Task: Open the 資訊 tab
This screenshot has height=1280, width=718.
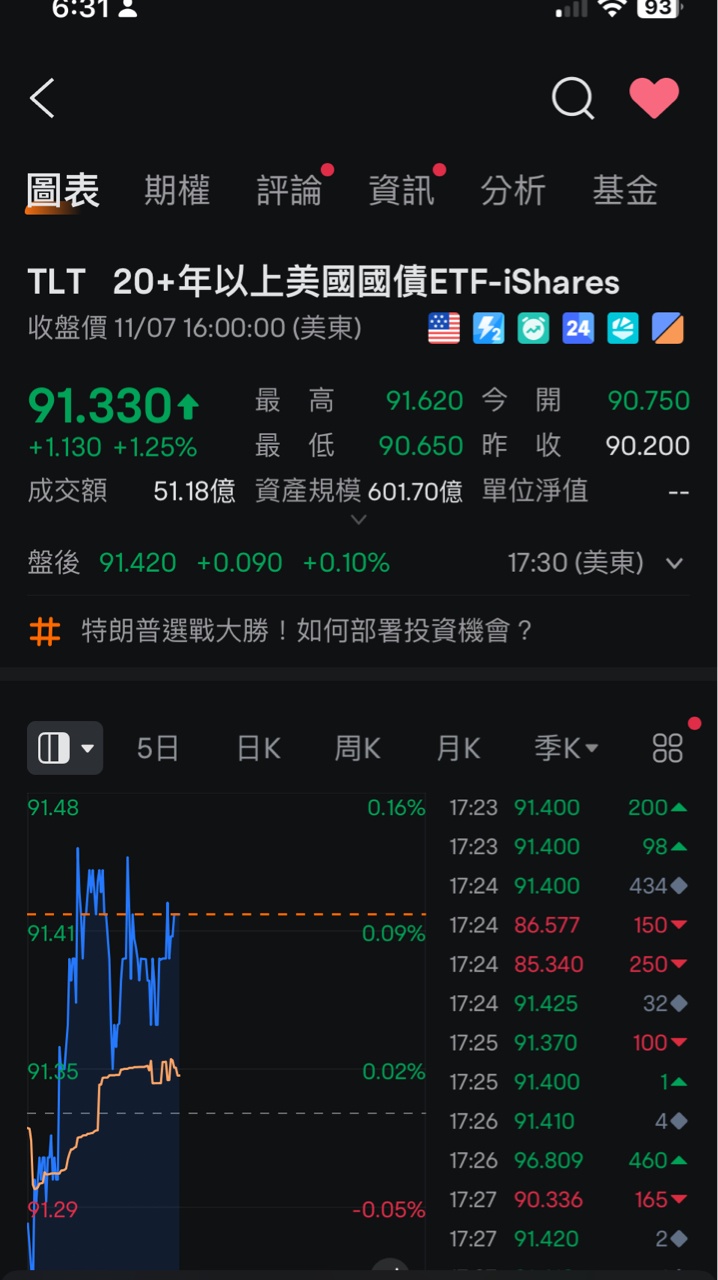Action: 402,190
